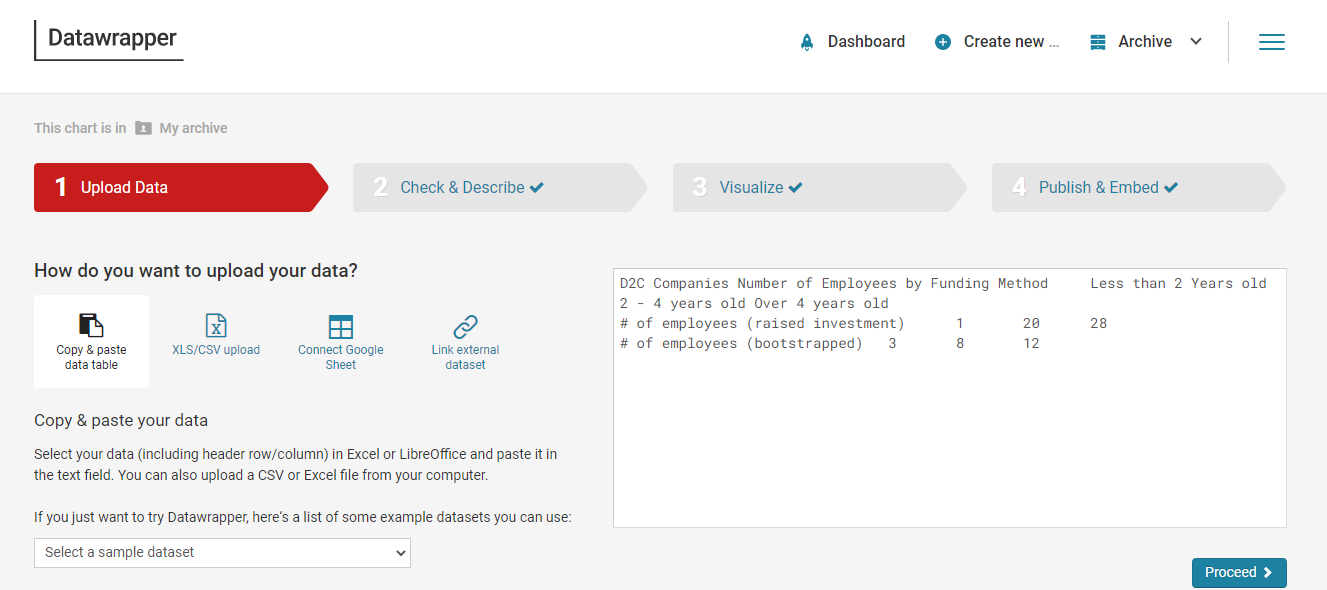Click the Datawrapper logo
Screen dimensions: 1327x590
click(111, 39)
